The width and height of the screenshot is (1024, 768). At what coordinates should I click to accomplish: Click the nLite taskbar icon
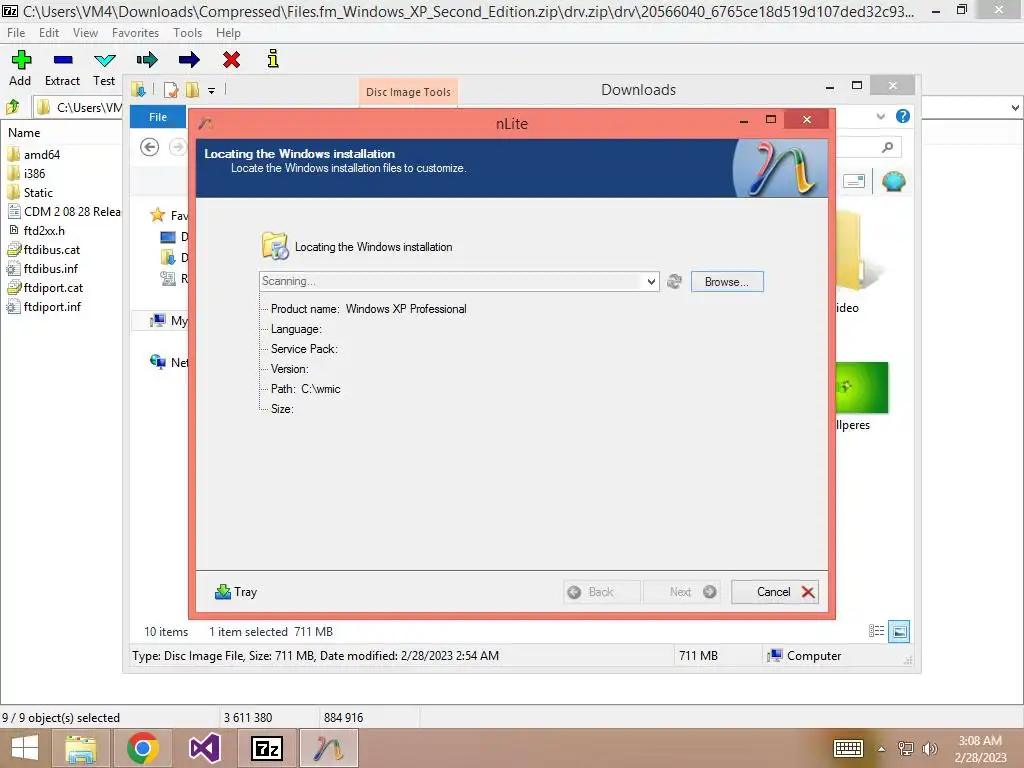point(329,748)
